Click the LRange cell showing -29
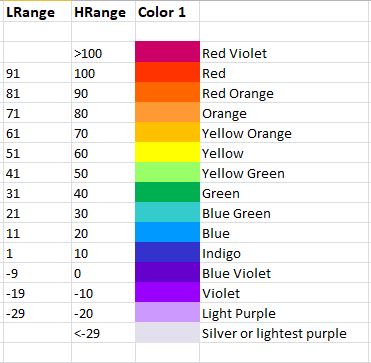This screenshot has width=371, height=363. click(x=37, y=312)
